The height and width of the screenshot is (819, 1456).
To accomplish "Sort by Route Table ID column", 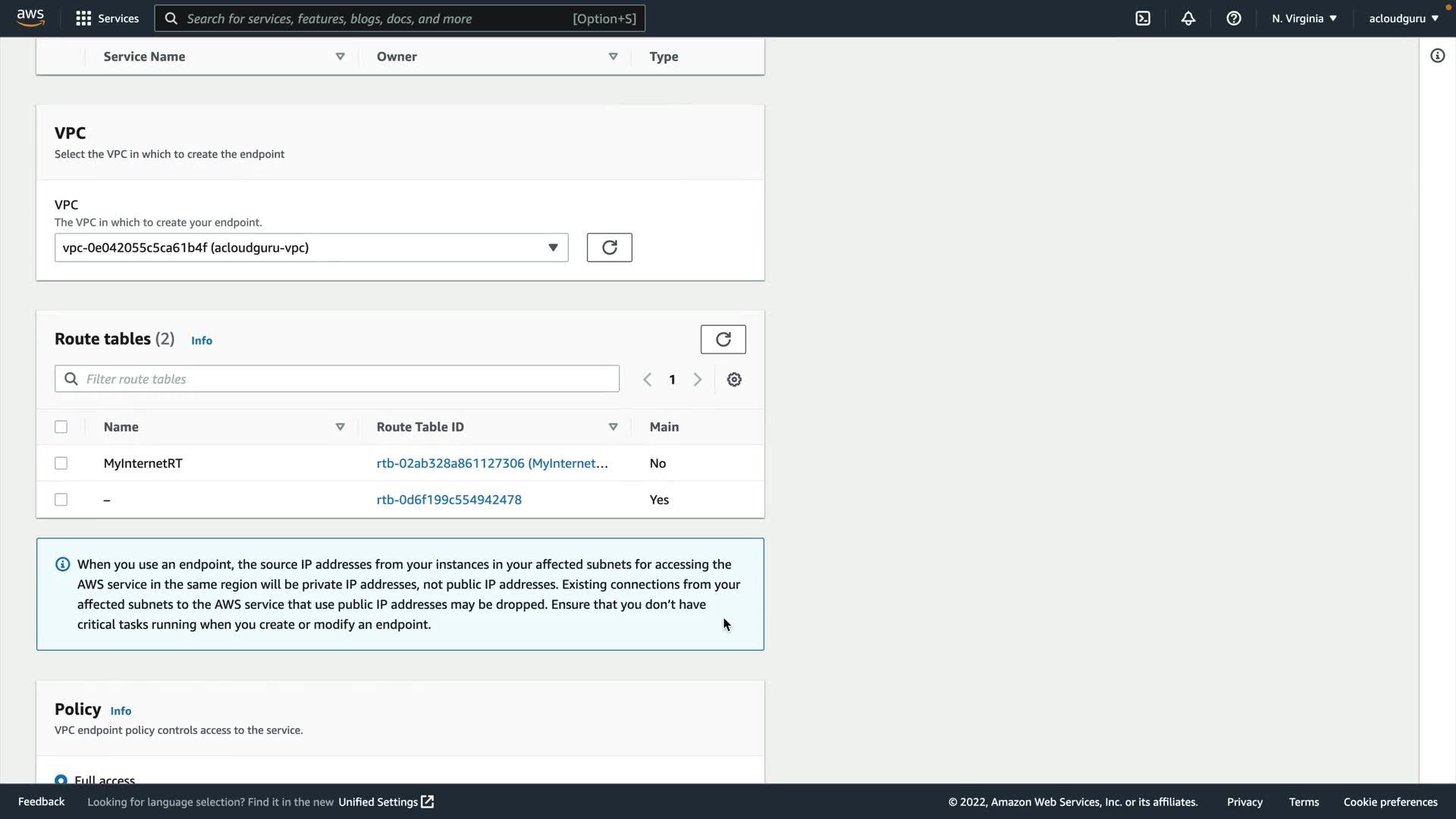I will [x=613, y=427].
